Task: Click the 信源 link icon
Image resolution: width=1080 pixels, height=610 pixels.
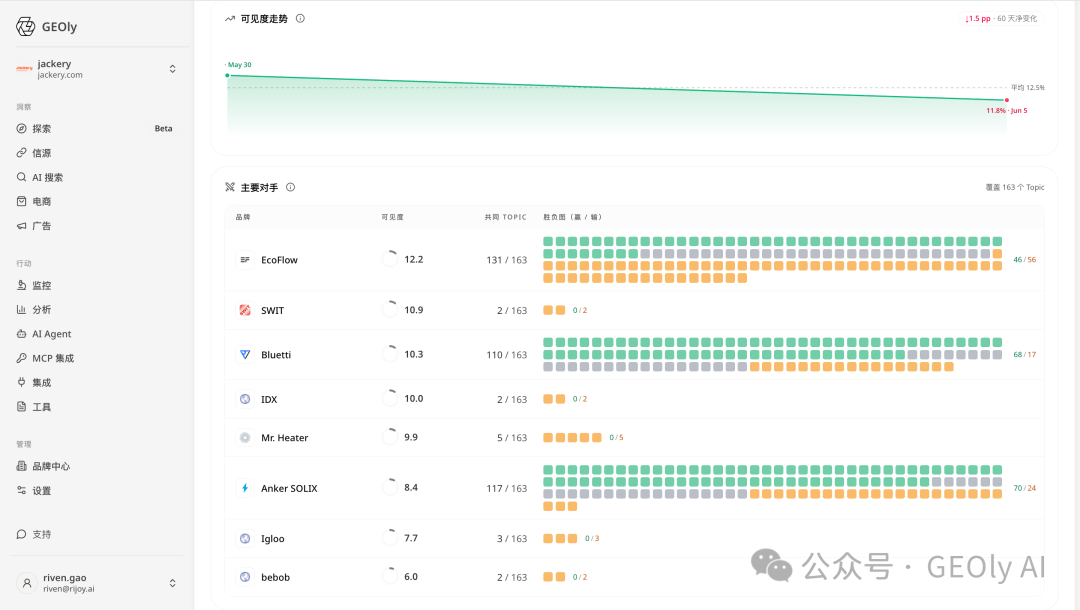Action: [21, 153]
